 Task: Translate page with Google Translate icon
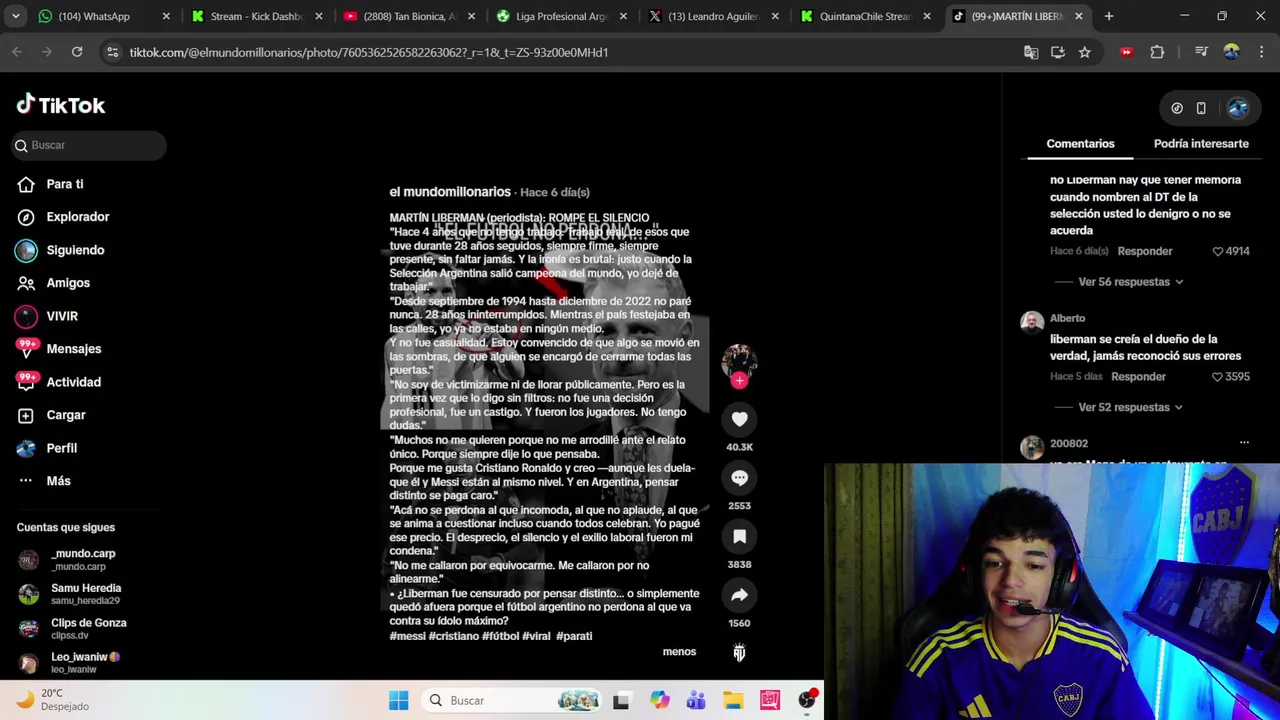point(1031,52)
